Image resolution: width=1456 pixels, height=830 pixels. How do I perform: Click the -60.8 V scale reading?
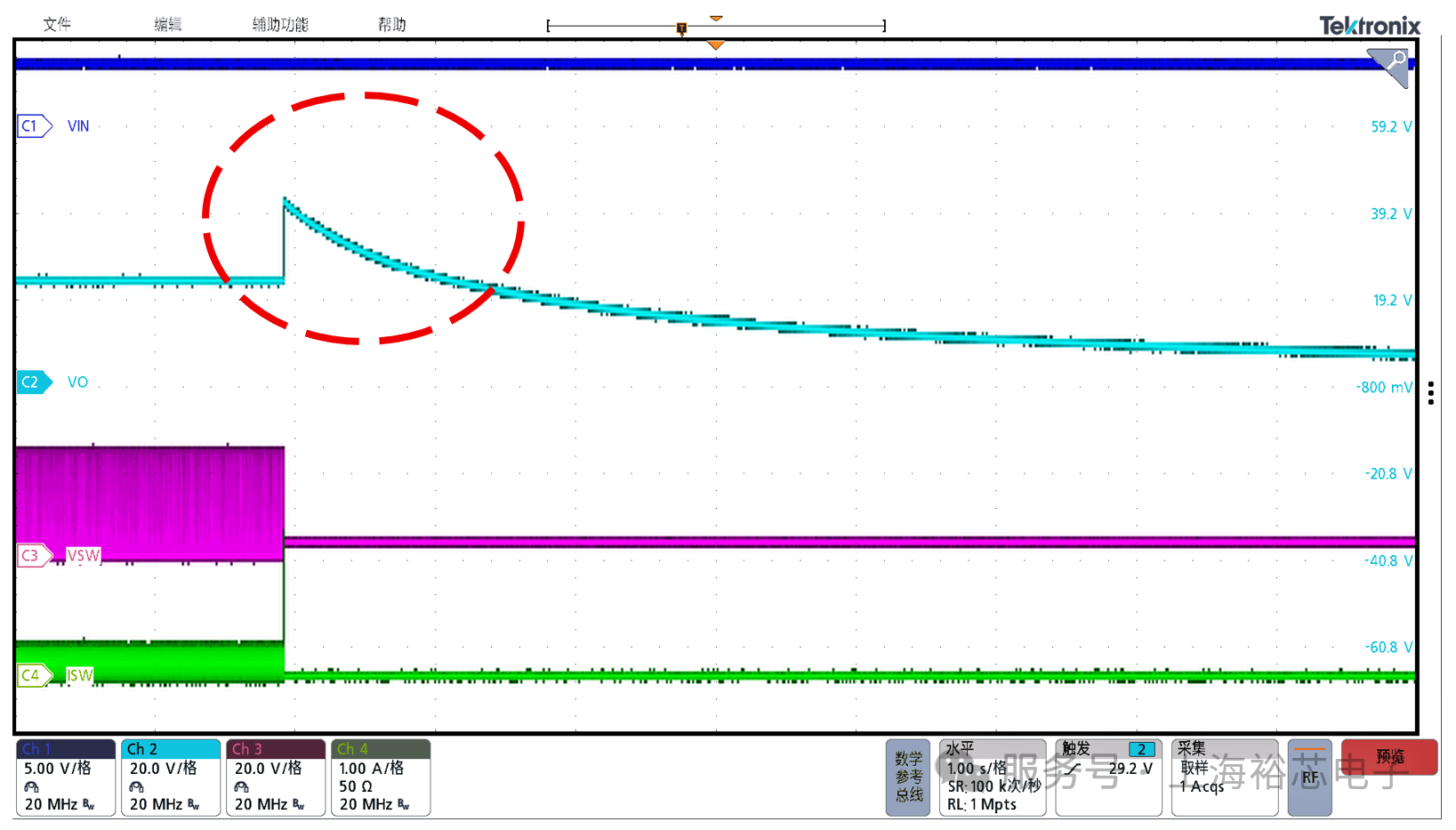coord(1388,648)
